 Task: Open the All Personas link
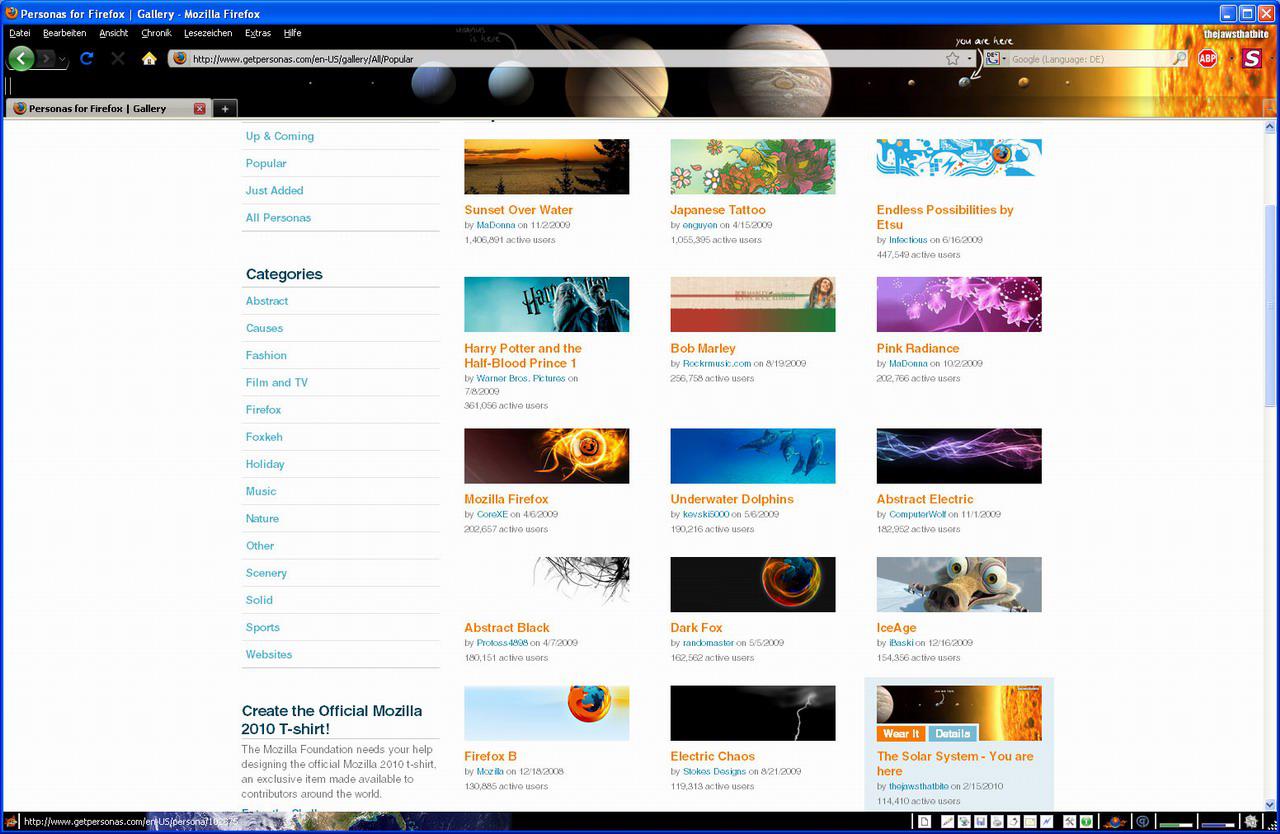pyautogui.click(x=279, y=217)
